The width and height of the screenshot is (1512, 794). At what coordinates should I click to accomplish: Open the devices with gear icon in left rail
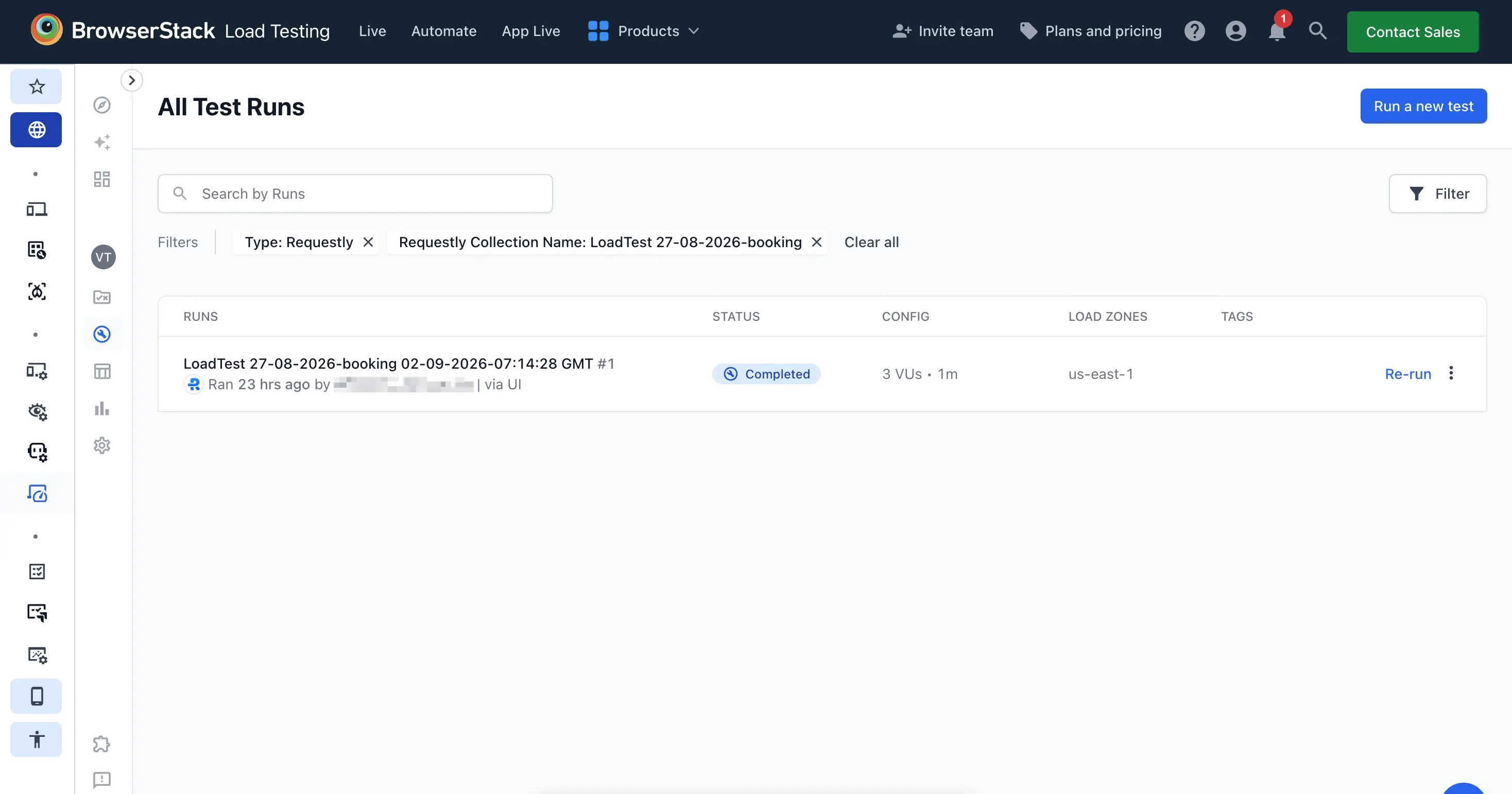[x=37, y=370]
